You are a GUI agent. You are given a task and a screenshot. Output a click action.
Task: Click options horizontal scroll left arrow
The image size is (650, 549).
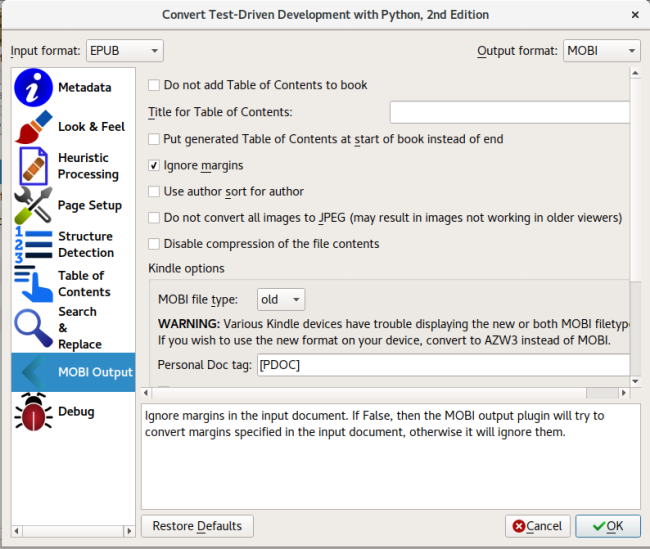click(146, 393)
